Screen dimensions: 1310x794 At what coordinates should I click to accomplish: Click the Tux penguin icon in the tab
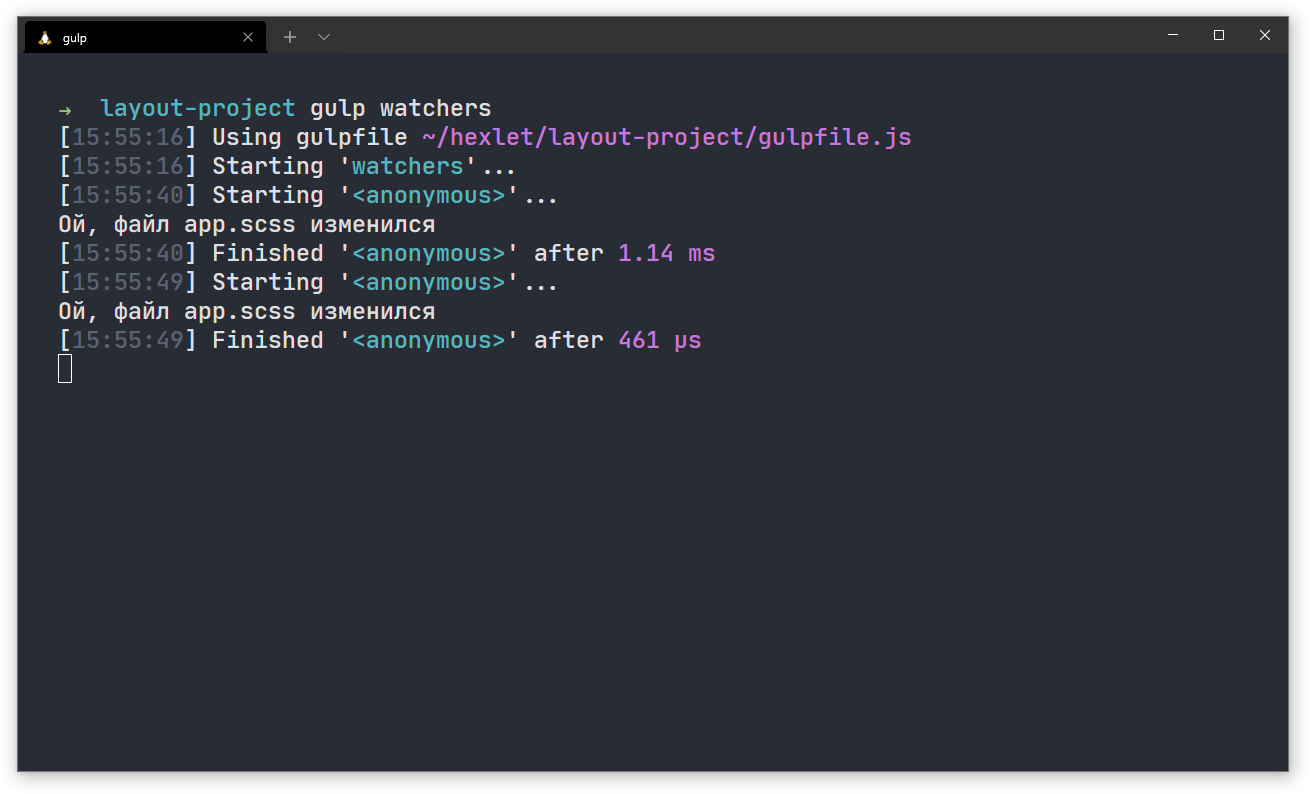click(44, 38)
